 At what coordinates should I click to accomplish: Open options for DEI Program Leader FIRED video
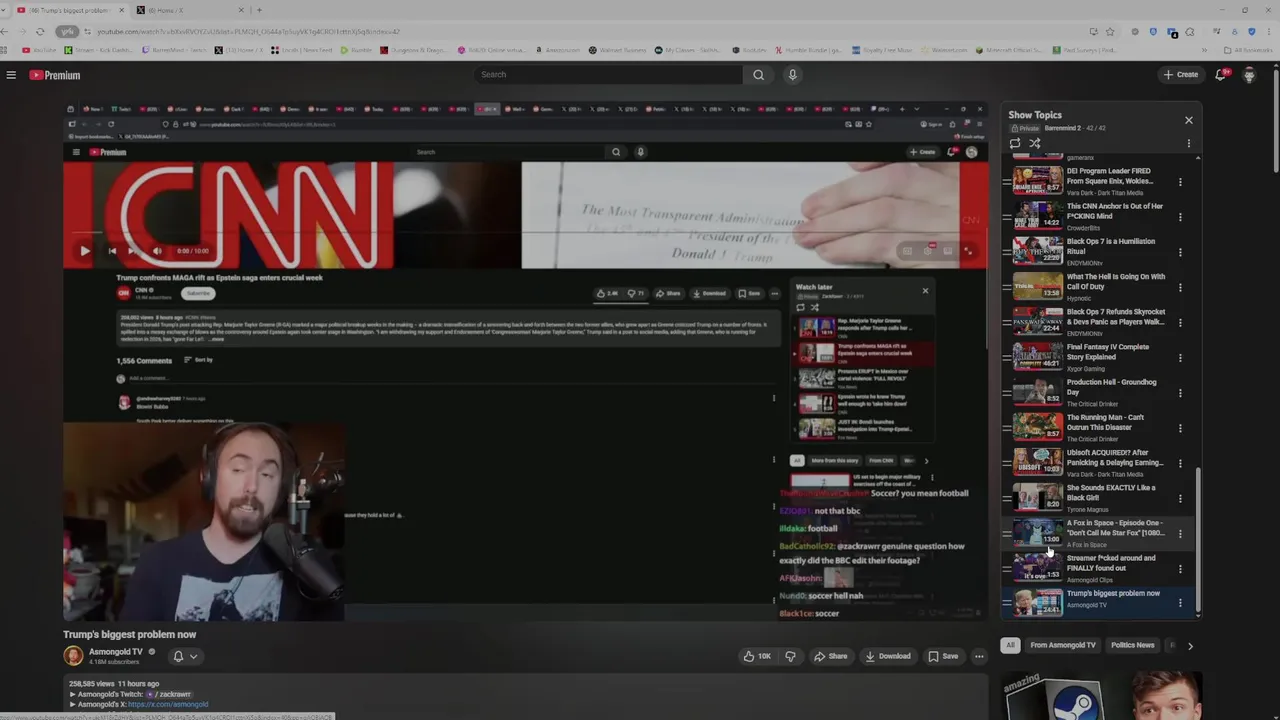[1180, 182]
